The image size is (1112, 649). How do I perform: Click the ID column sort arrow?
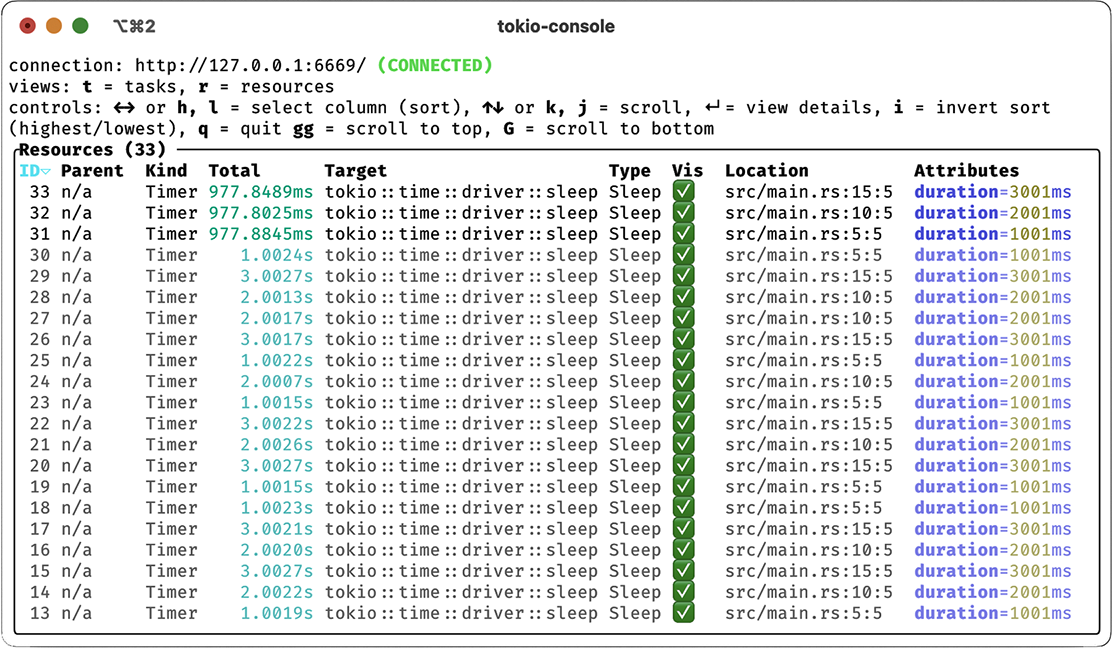[x=46, y=171]
